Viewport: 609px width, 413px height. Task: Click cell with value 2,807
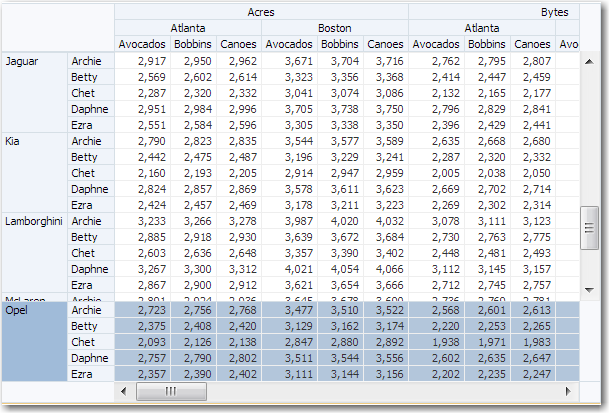click(x=533, y=61)
